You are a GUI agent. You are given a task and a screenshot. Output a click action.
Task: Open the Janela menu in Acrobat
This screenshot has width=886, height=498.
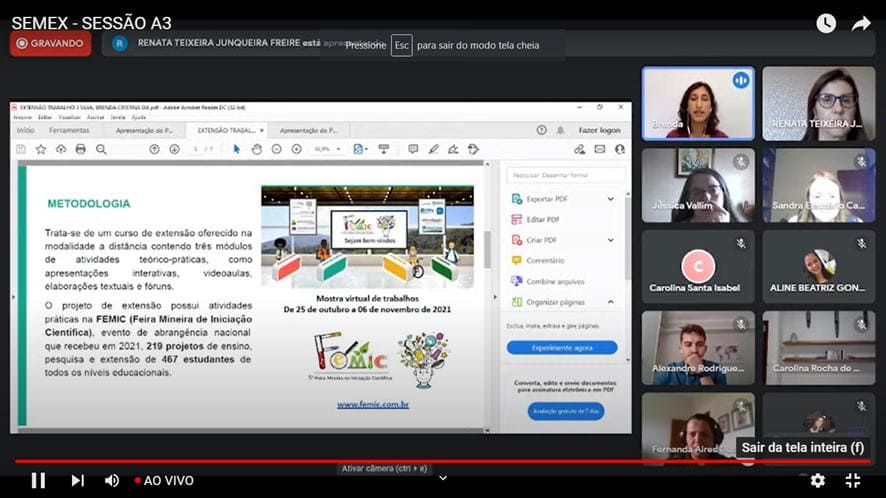[118, 118]
